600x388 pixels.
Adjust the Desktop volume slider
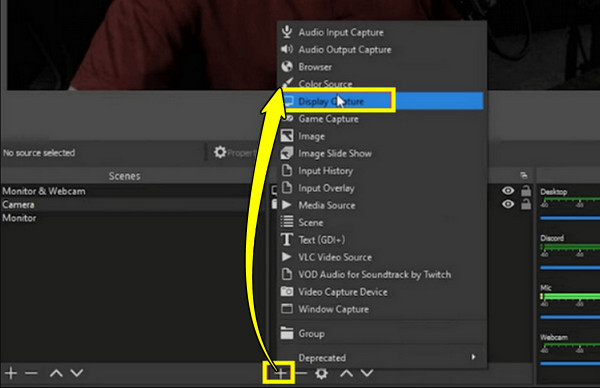[570, 218]
